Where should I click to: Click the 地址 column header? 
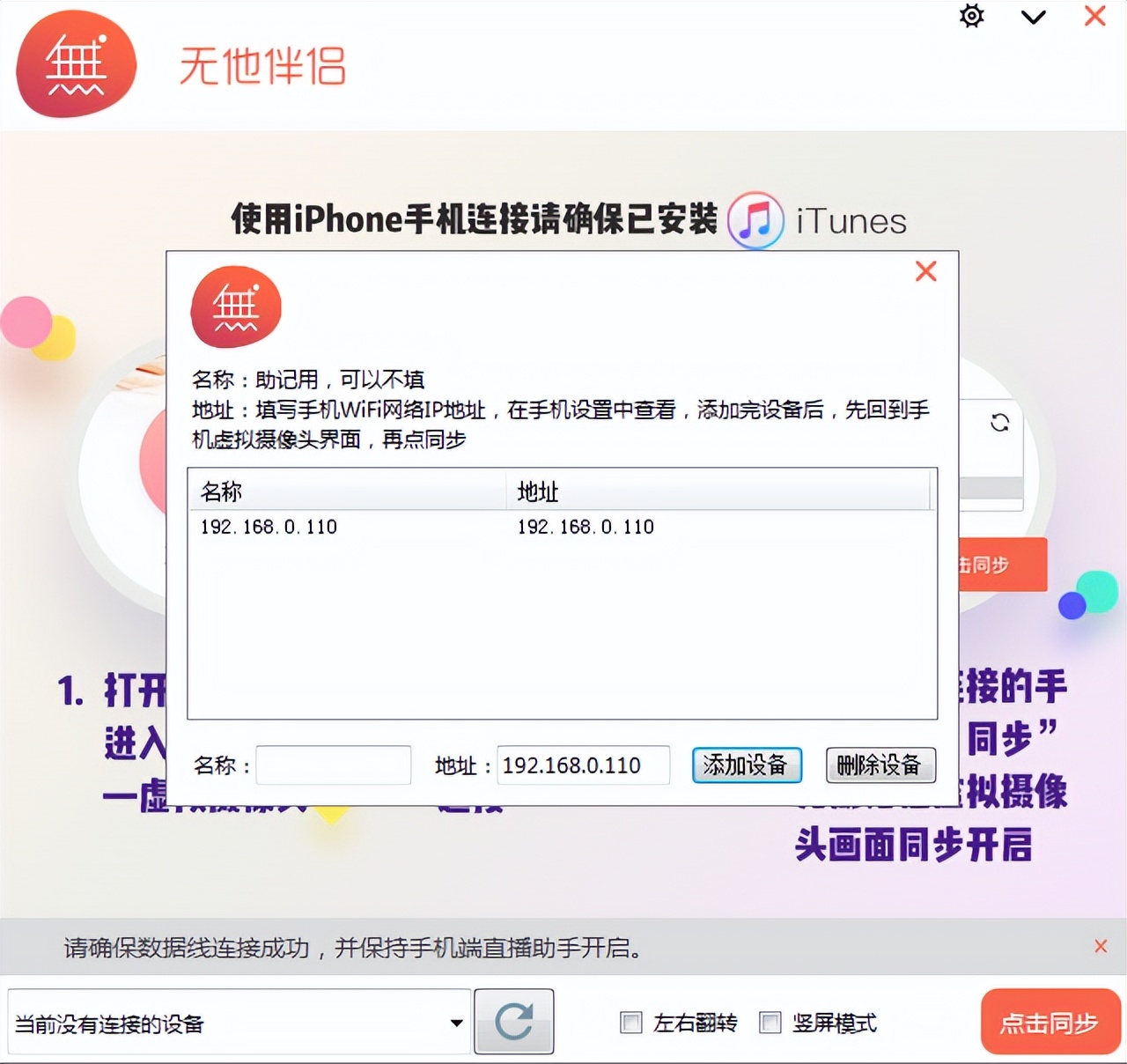[537, 491]
